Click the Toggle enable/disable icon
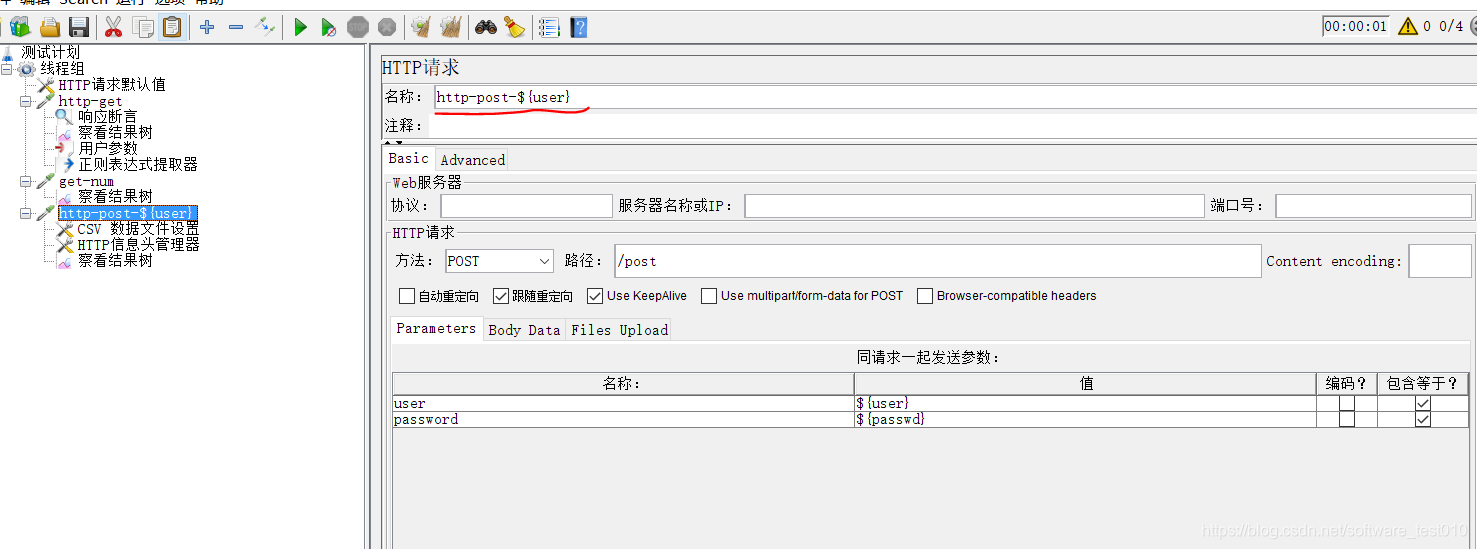The image size is (1477, 549). [264, 27]
